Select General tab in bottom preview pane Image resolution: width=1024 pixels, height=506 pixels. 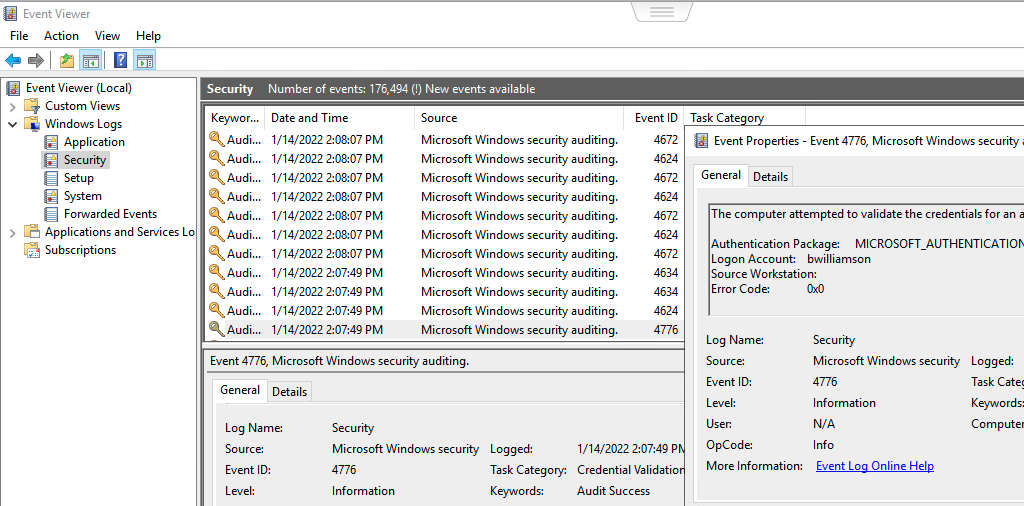[240, 390]
